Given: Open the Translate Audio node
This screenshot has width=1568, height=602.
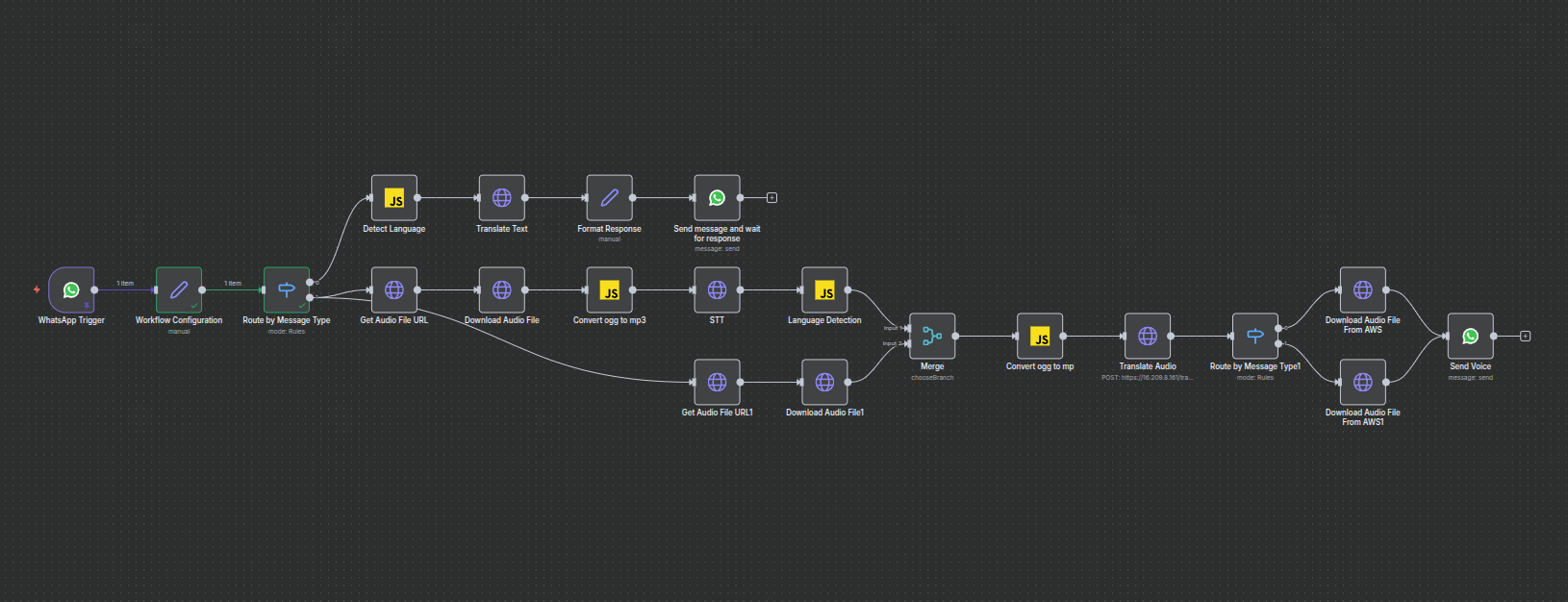Looking at the screenshot, I should coord(1148,336).
